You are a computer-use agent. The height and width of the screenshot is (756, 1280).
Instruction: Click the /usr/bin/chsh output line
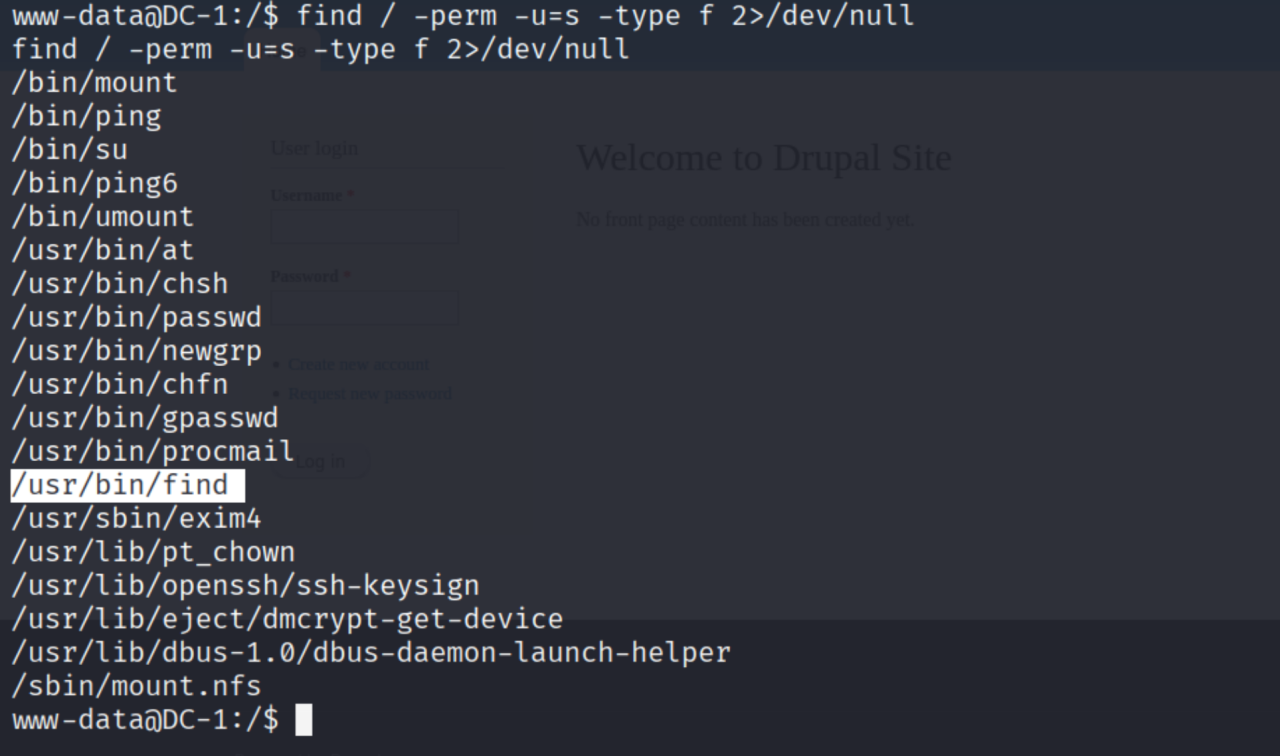tap(120, 284)
